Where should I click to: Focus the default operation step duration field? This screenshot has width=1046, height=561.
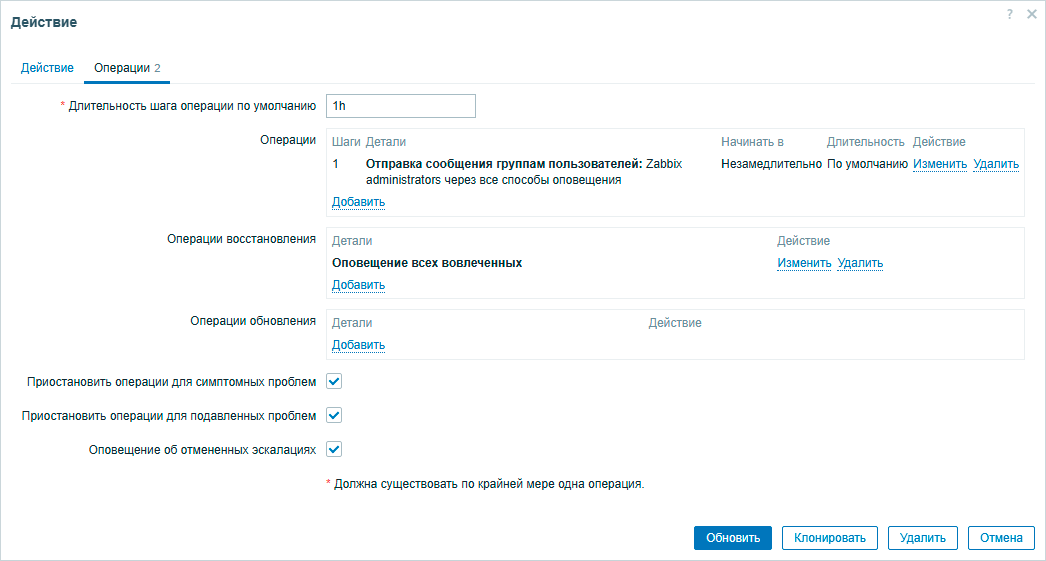(401, 105)
